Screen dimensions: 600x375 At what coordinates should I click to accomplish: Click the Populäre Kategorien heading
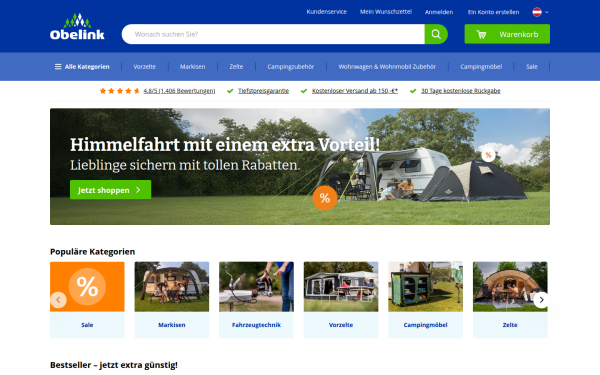[x=93, y=251]
